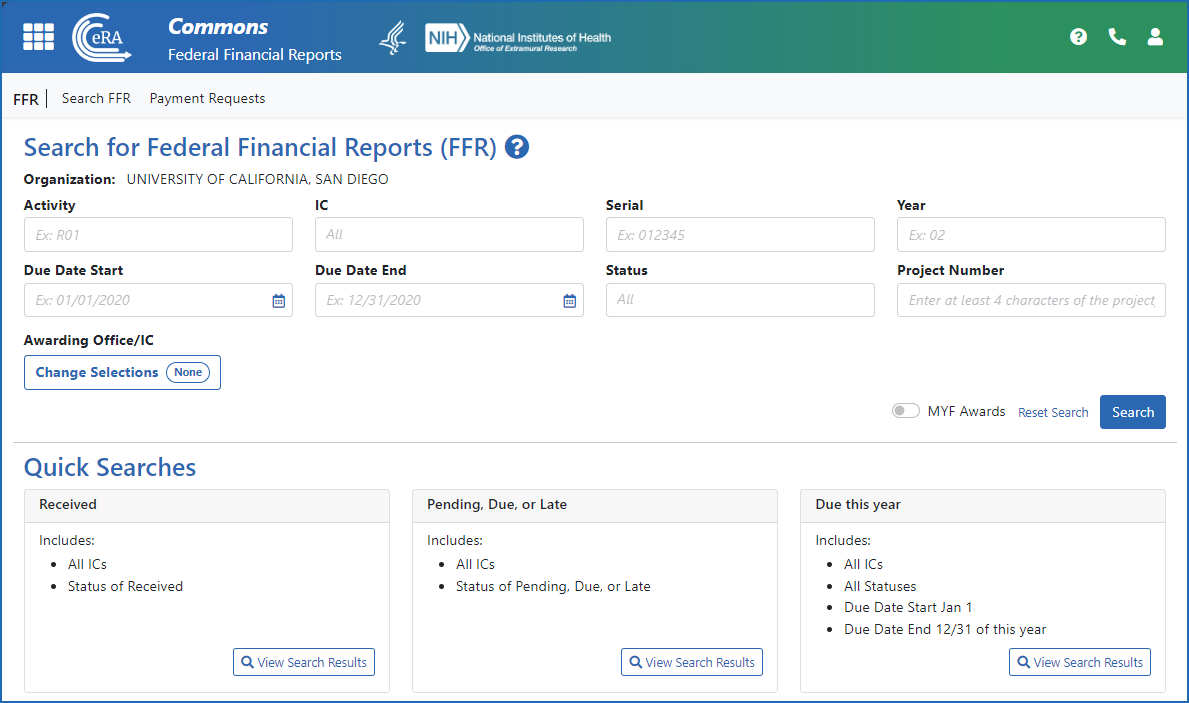Open the apps grid menu icon
The height and width of the screenshot is (703, 1189).
click(39, 36)
